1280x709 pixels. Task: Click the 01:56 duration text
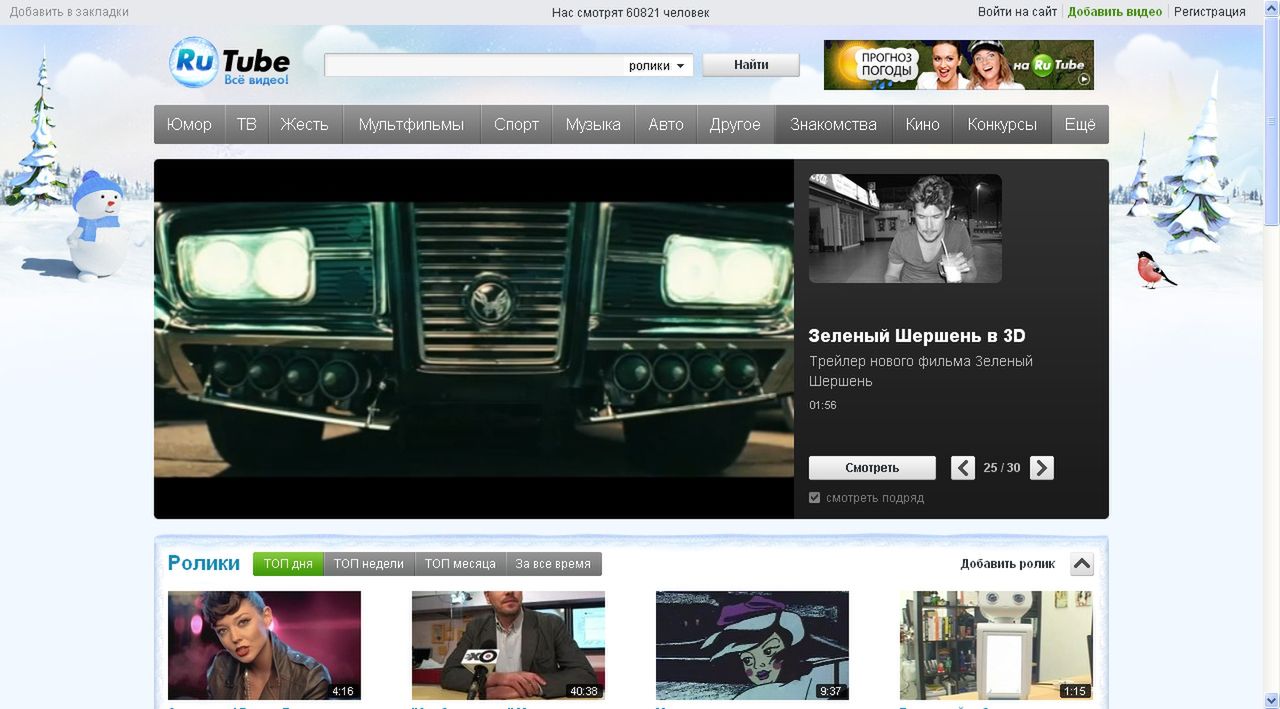point(823,405)
